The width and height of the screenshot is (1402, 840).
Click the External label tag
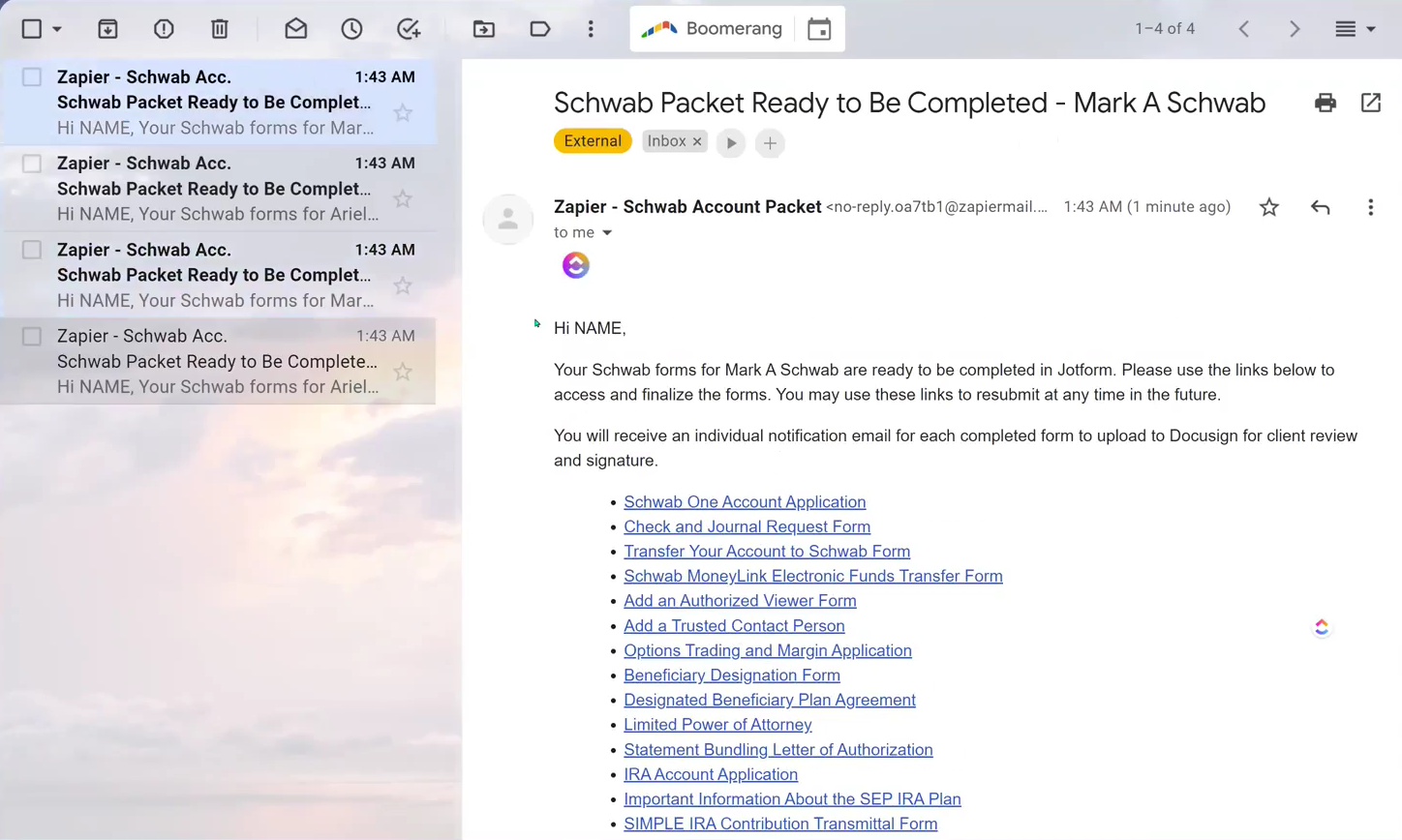click(593, 141)
